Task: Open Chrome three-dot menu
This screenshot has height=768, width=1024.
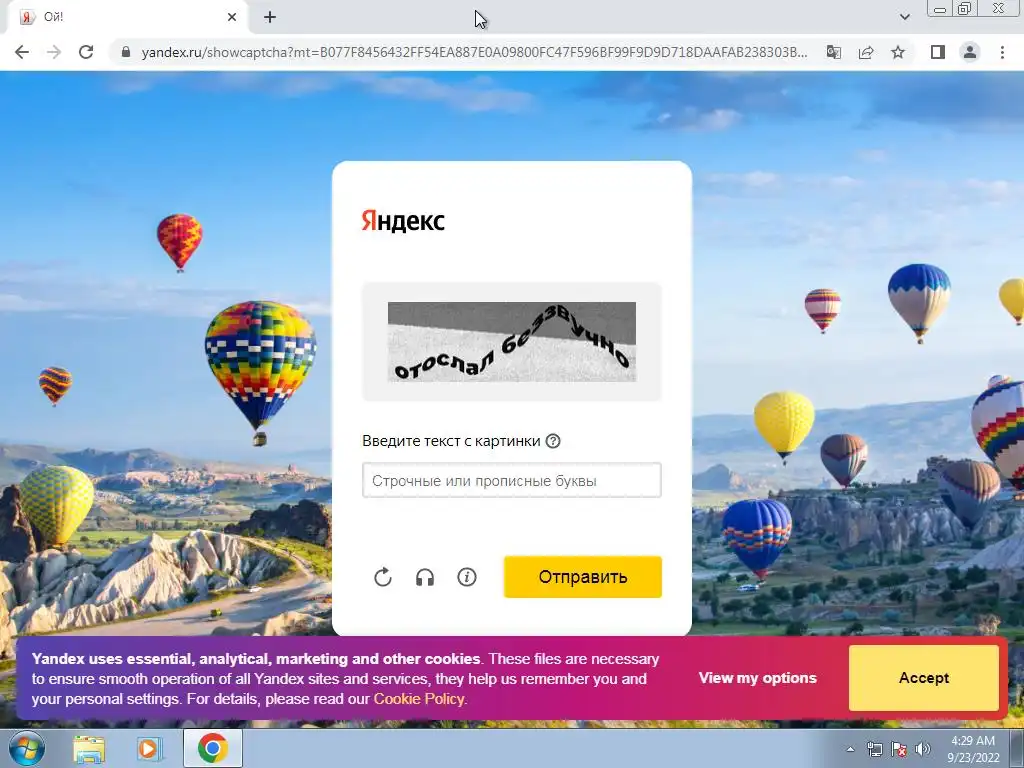Action: [x=1002, y=52]
